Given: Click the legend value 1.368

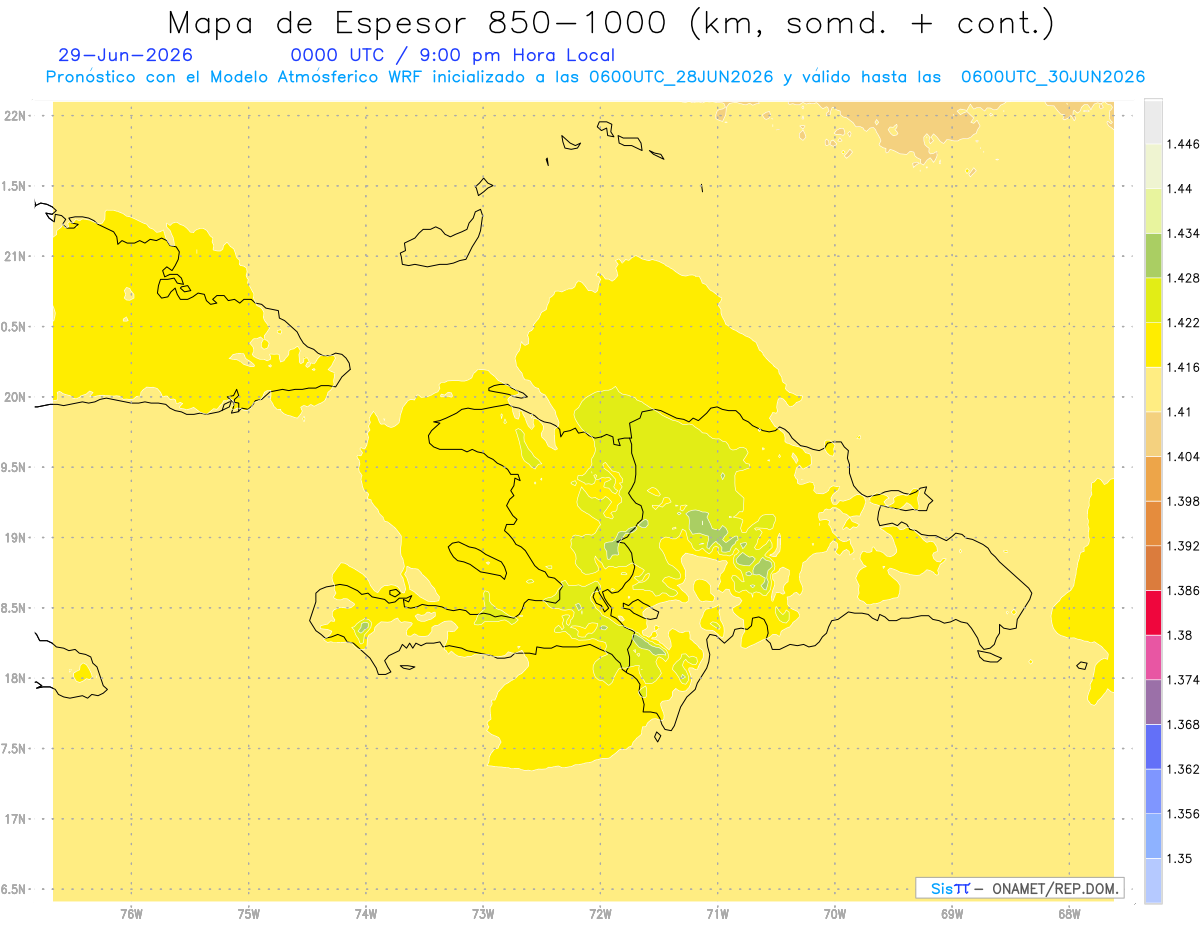Looking at the screenshot, I should (1182, 724).
